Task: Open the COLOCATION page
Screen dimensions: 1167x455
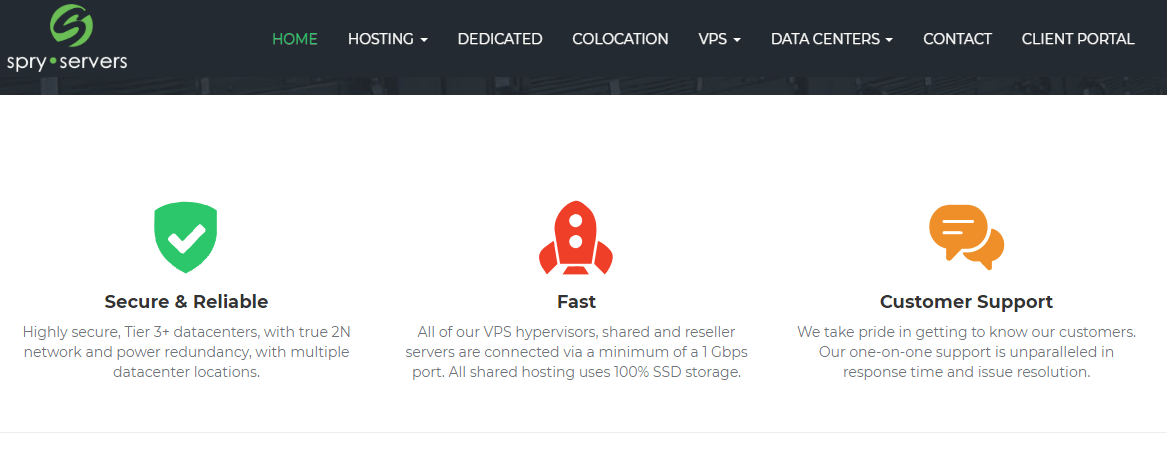Action: click(x=620, y=39)
